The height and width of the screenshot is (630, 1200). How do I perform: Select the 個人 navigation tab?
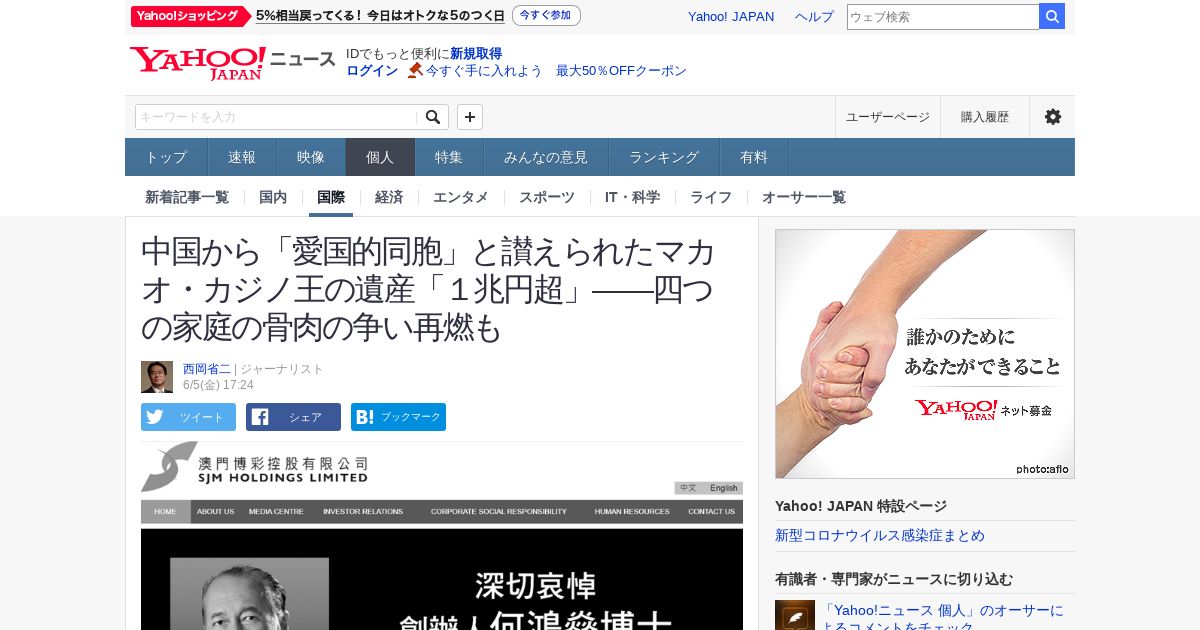pos(380,157)
